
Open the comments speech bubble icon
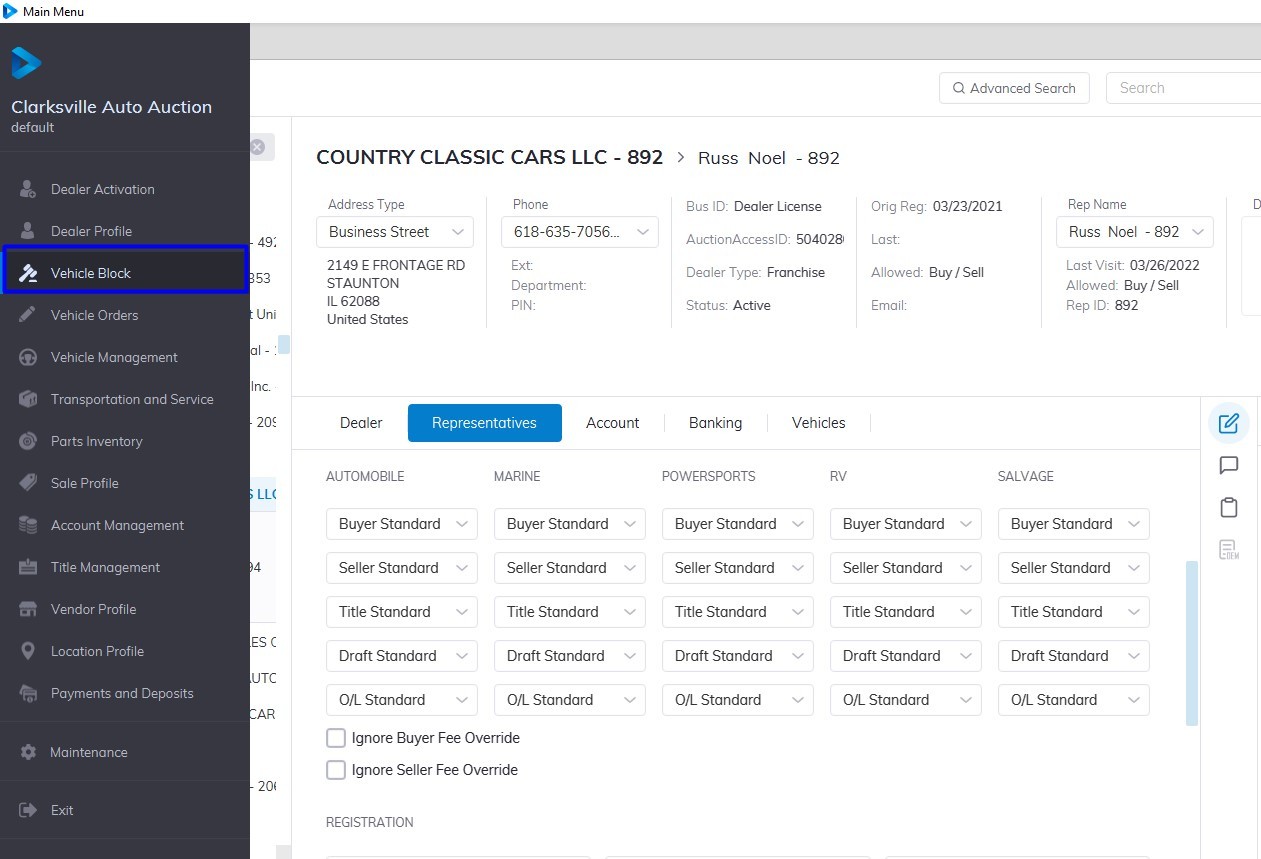pos(1229,465)
